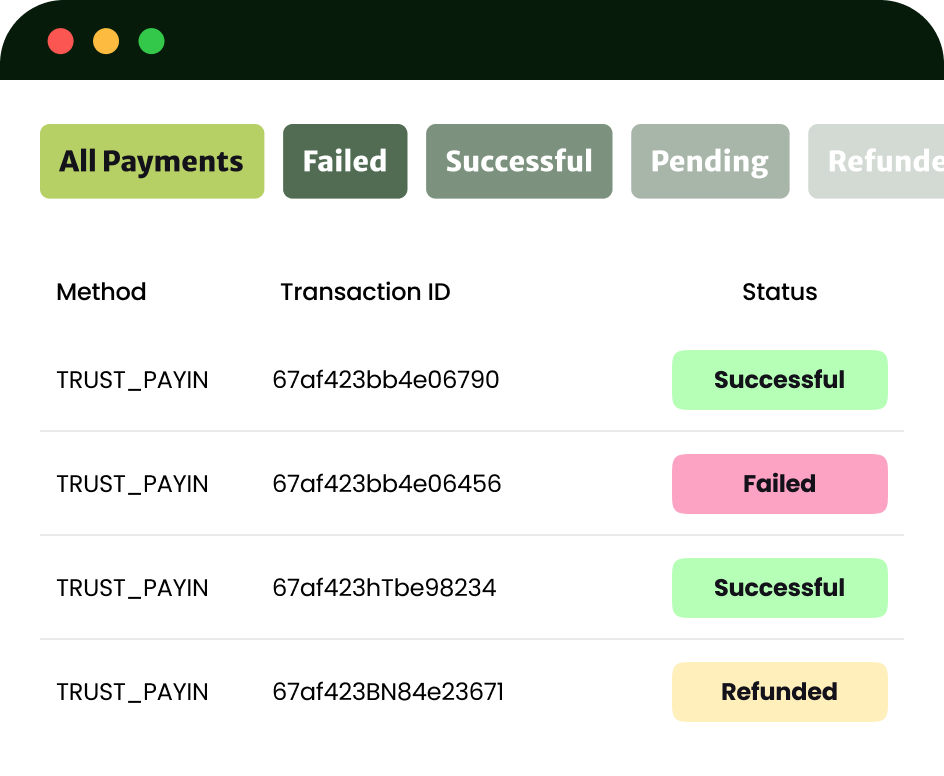Image resolution: width=944 pixels, height=776 pixels.
Task: Click the red close window button
Action: (x=60, y=41)
